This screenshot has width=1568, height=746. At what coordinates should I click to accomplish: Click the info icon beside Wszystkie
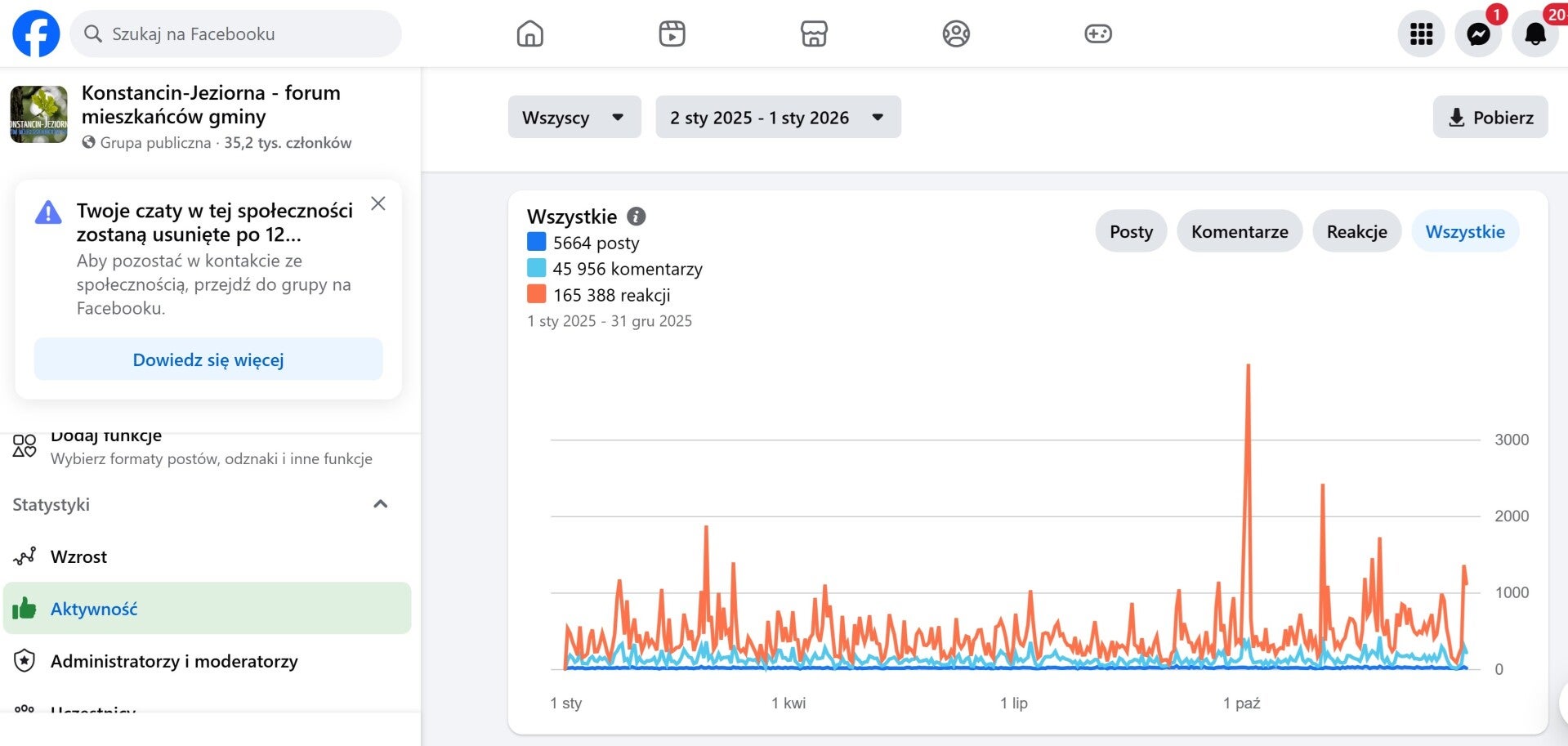coord(637,217)
